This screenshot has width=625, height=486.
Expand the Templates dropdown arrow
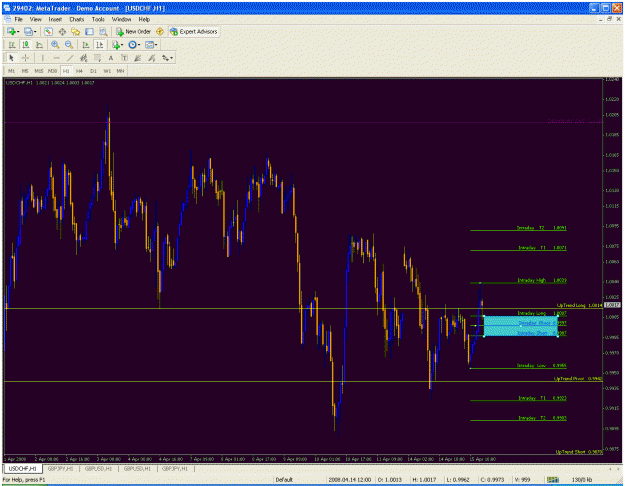[x=156, y=45]
